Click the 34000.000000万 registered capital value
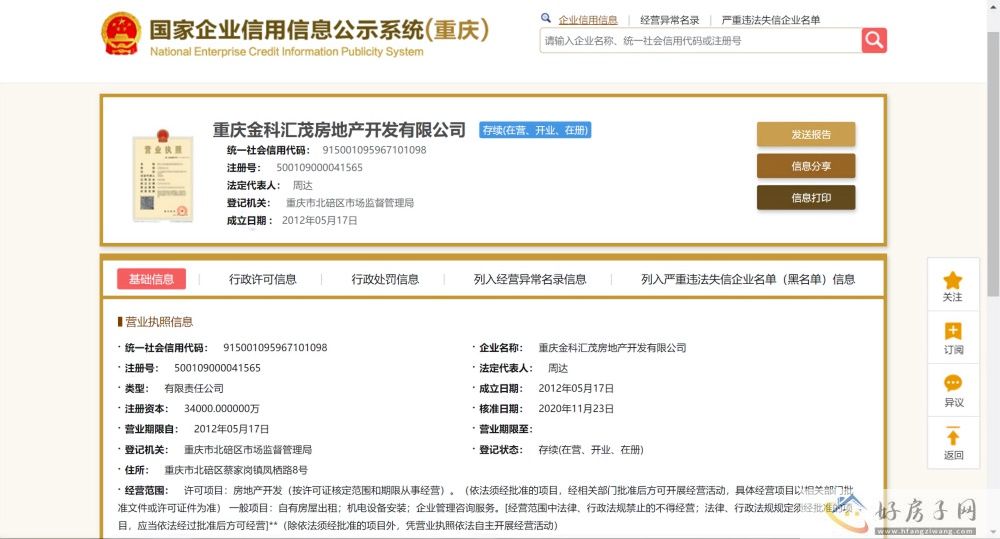This screenshot has height=539, width=1000. coord(222,409)
